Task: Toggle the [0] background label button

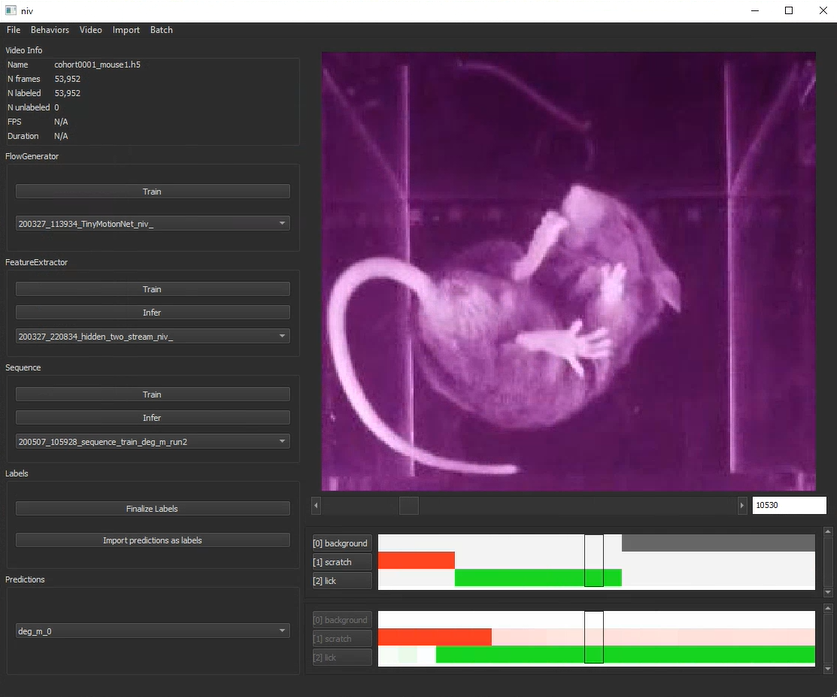Action: [x=341, y=543]
